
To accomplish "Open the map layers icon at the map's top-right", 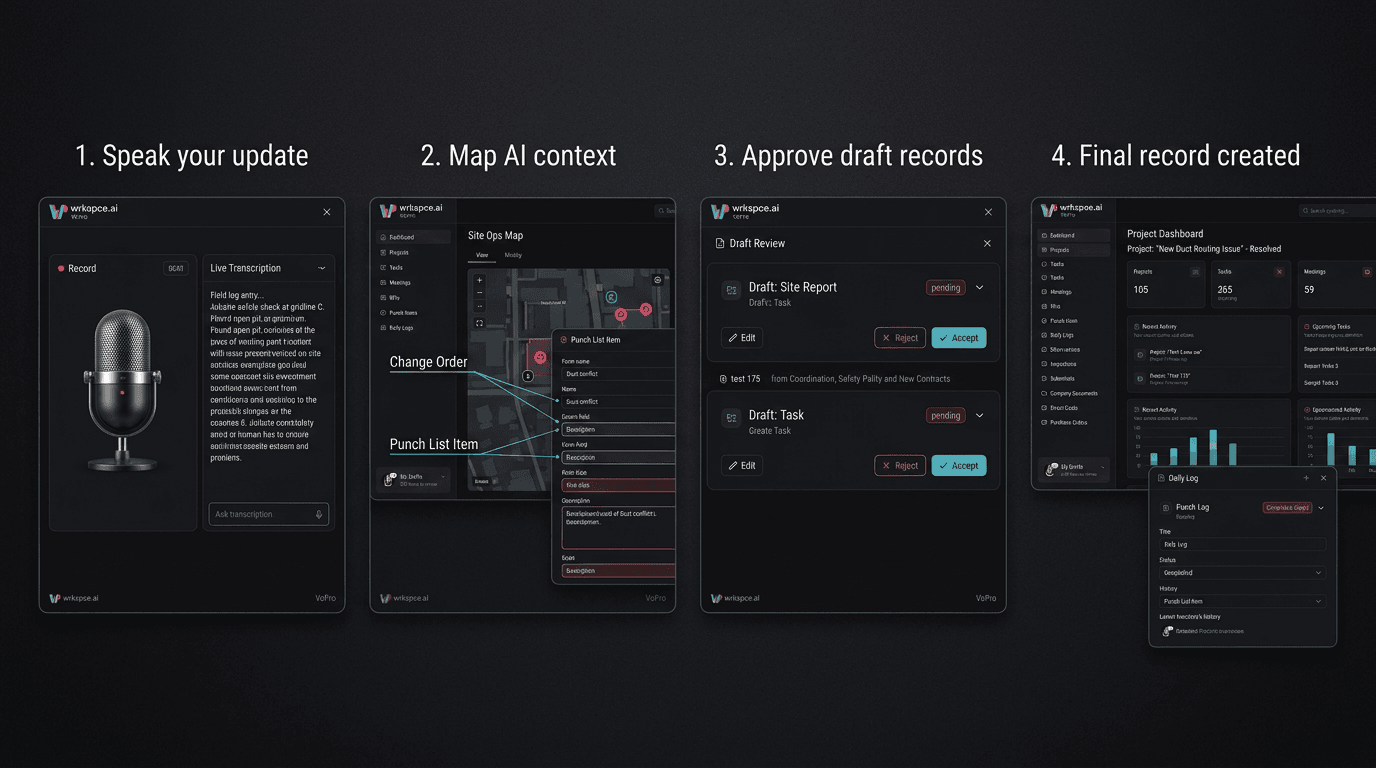I will 657,280.
